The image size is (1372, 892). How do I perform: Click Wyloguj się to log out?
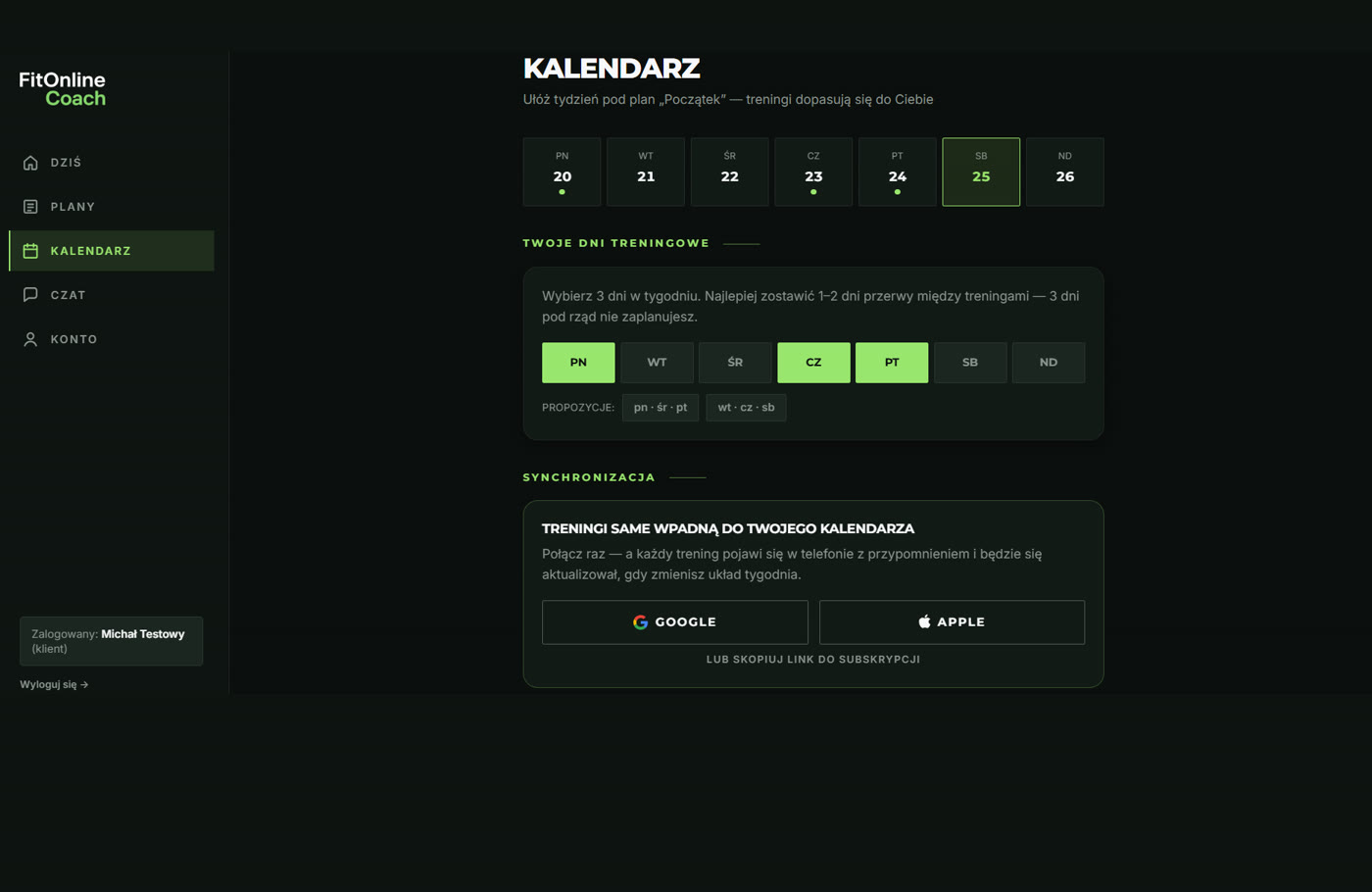click(54, 685)
